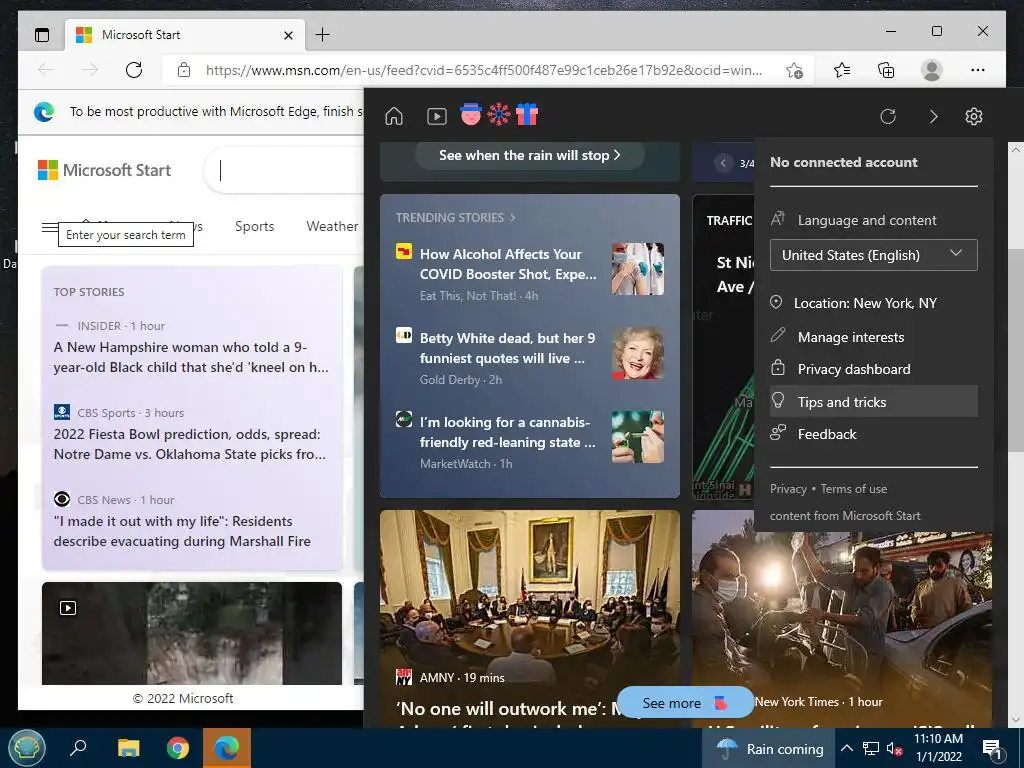Click the Edge taskbar icon
Image resolution: width=1024 pixels, height=768 pixels.
point(227,748)
